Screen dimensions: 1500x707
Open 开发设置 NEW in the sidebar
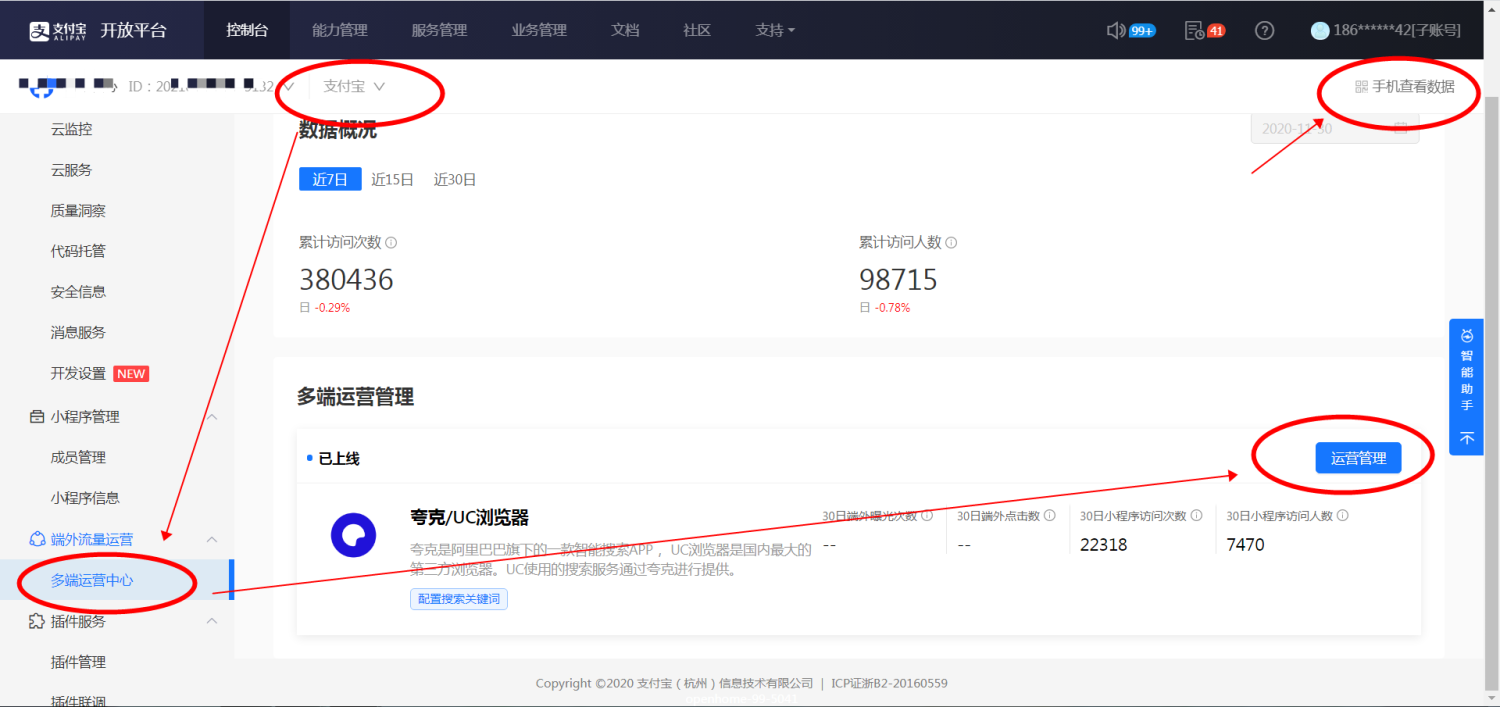99,373
